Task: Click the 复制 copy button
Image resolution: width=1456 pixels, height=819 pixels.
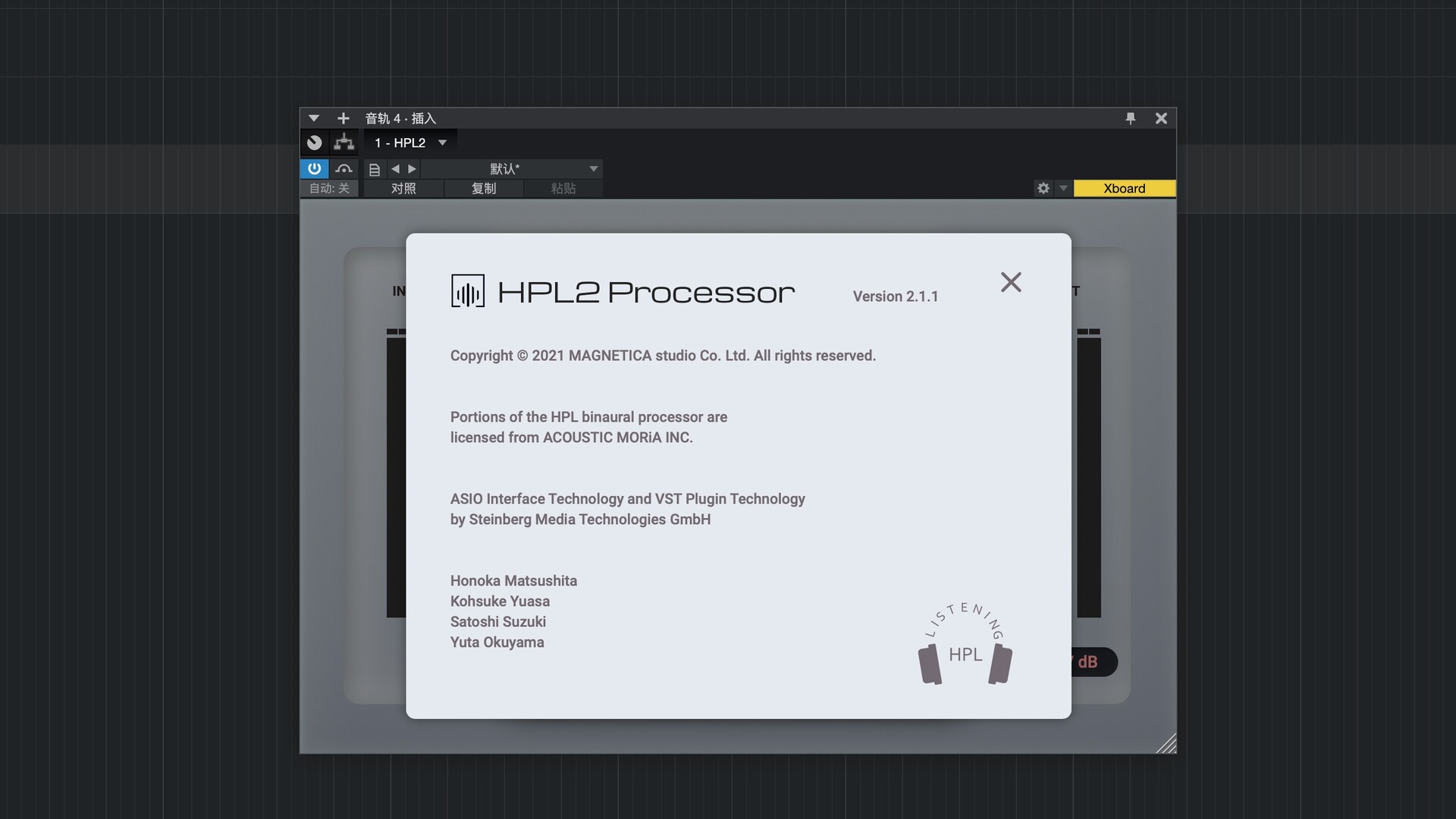Action: point(484,188)
